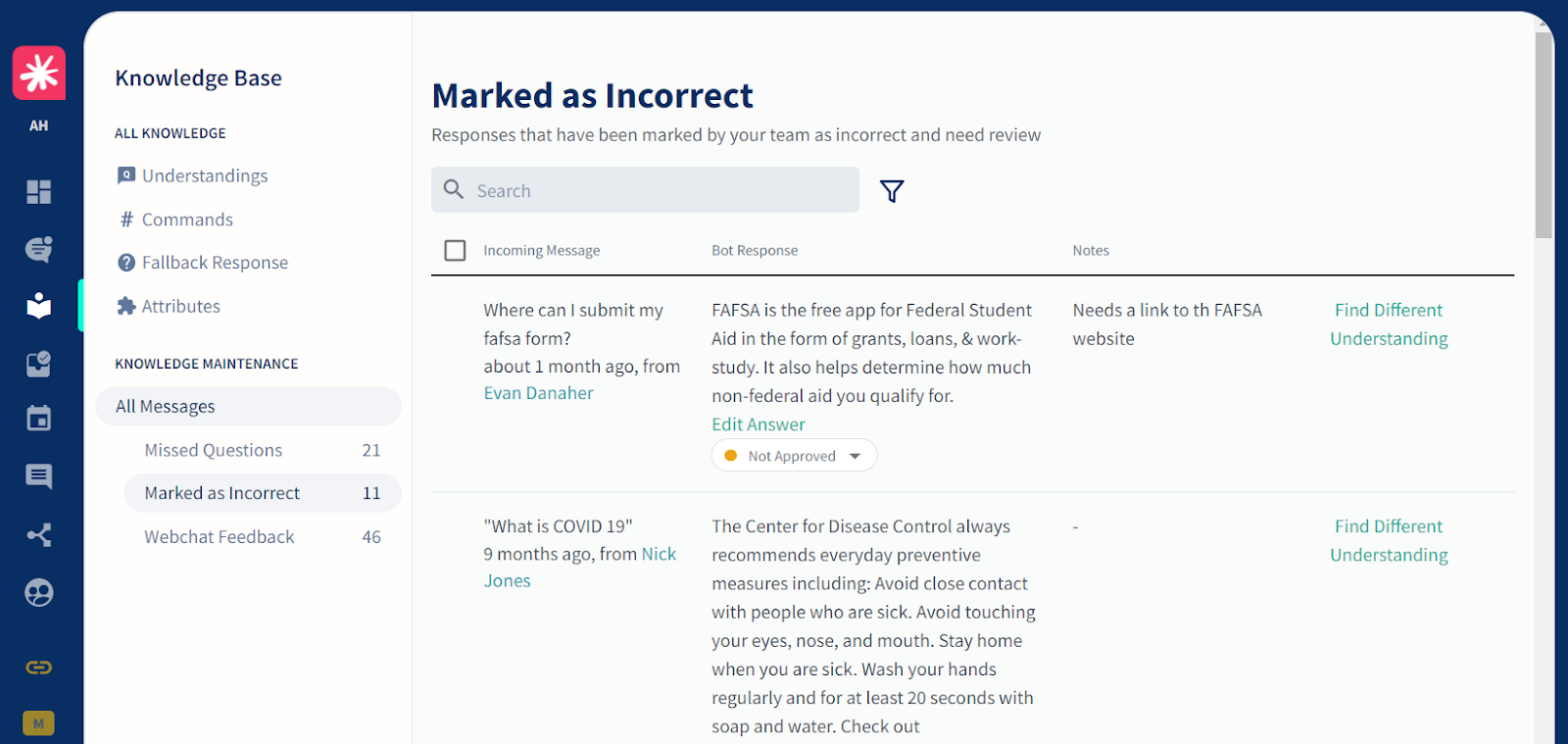
Task: Click Find Different Understanding for FAFSA row
Action: pyautogui.click(x=1389, y=324)
